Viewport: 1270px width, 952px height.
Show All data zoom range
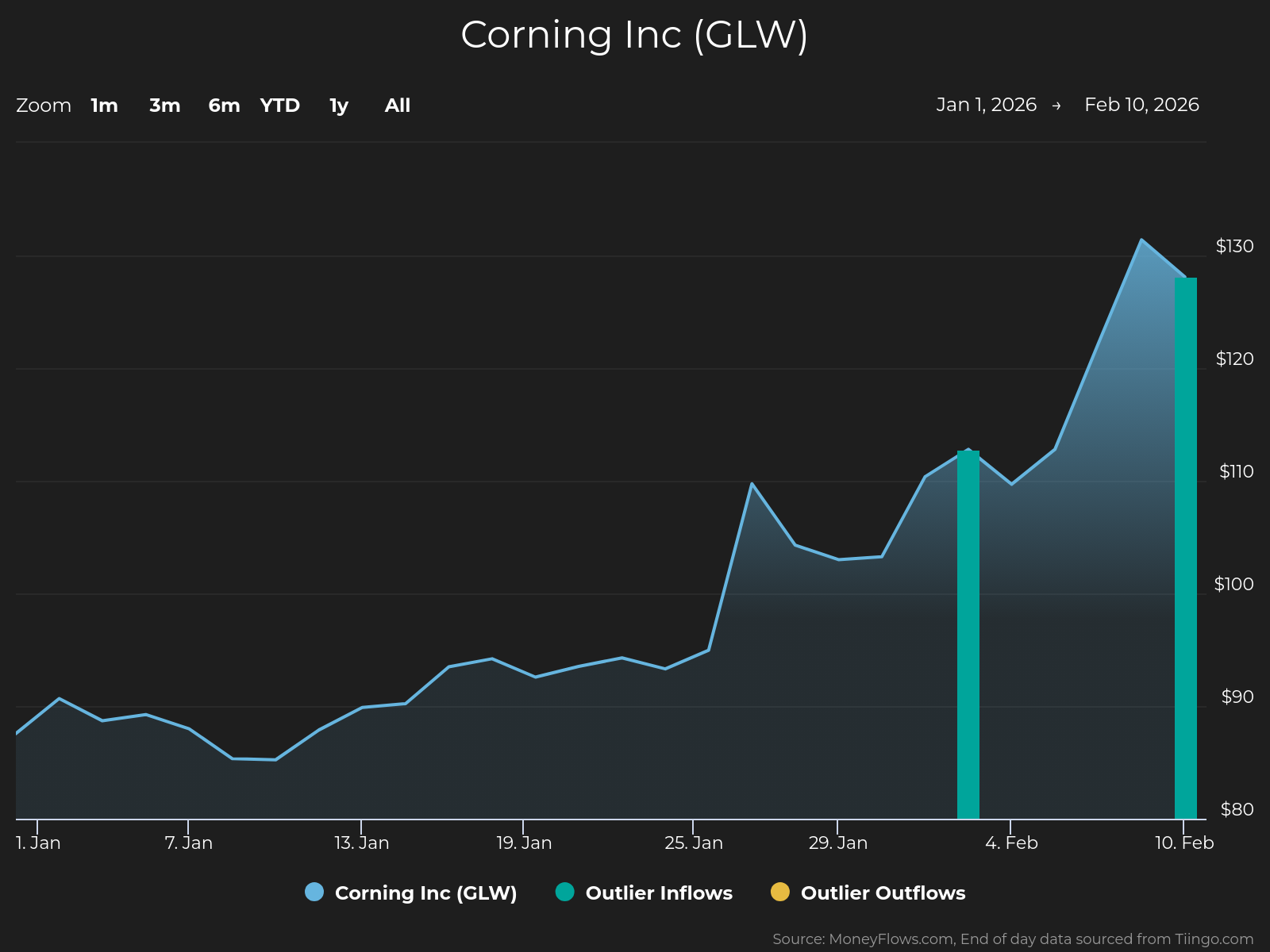point(398,106)
